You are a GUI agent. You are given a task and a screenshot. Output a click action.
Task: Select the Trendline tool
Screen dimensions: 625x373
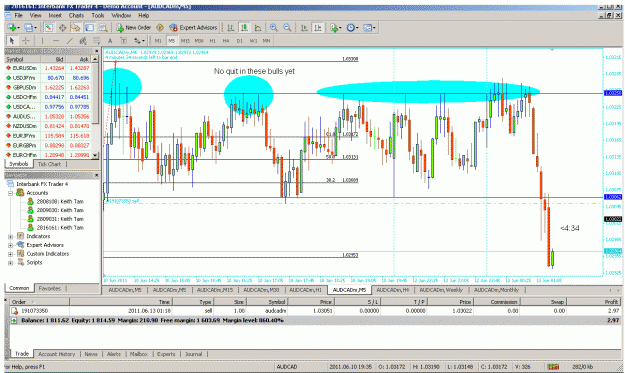click(70, 41)
